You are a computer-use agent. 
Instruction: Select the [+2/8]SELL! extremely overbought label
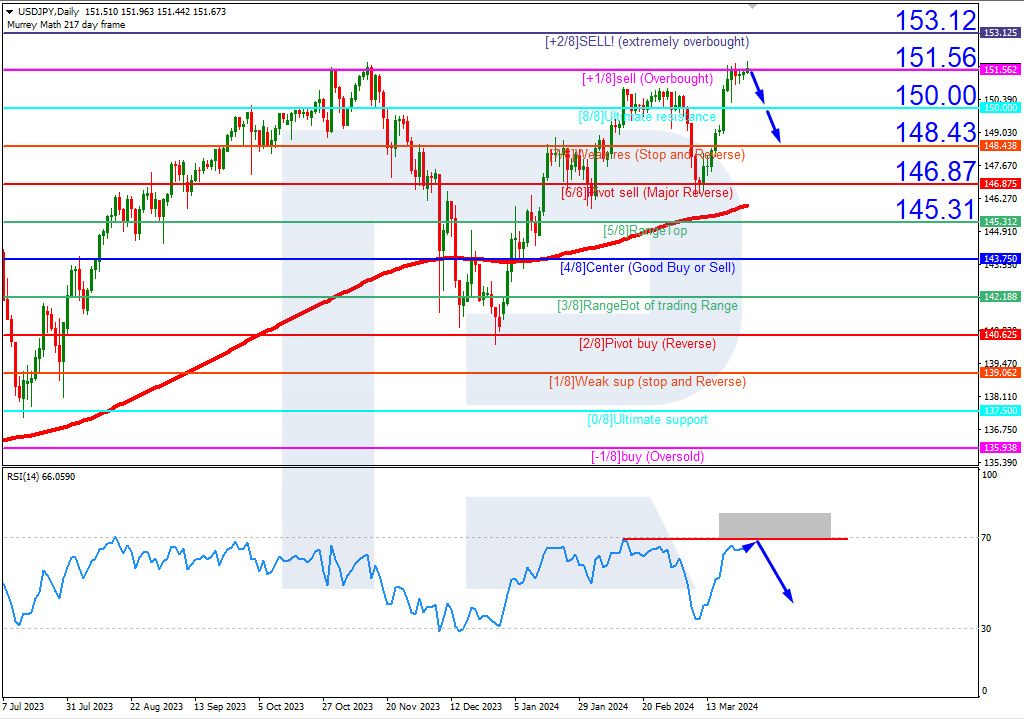[647, 42]
